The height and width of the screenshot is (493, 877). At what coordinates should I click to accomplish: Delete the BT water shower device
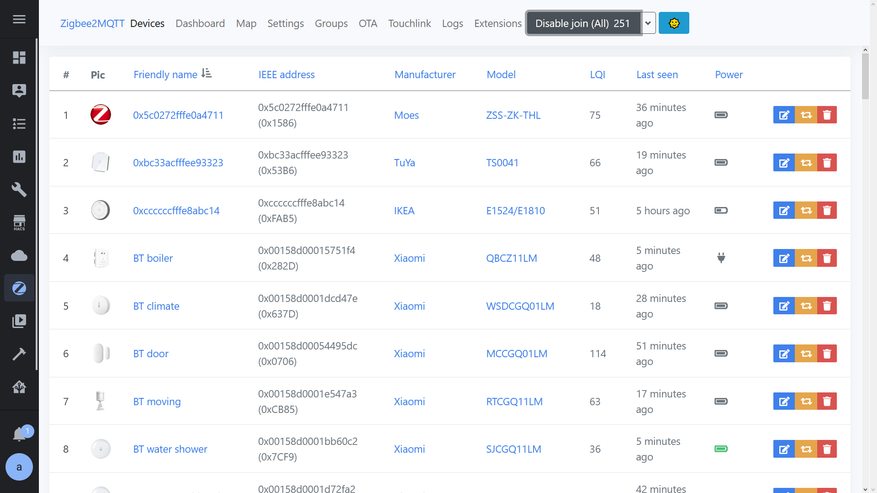(827, 449)
